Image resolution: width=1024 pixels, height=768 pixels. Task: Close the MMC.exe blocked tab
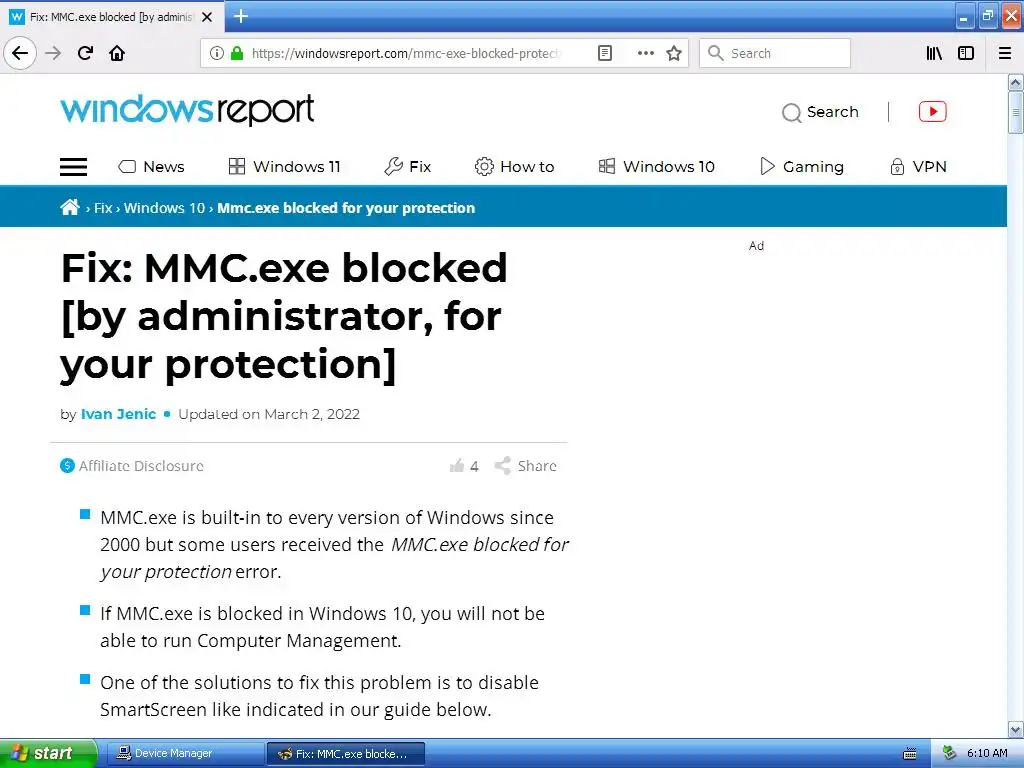(207, 17)
